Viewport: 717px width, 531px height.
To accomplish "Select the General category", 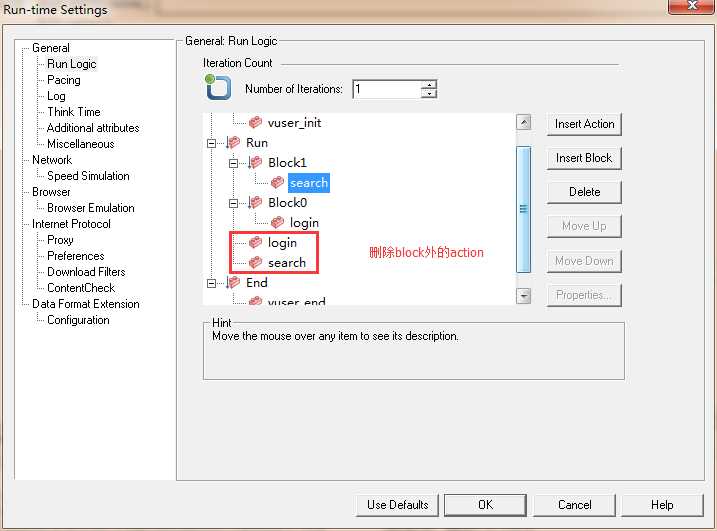I will point(51,48).
